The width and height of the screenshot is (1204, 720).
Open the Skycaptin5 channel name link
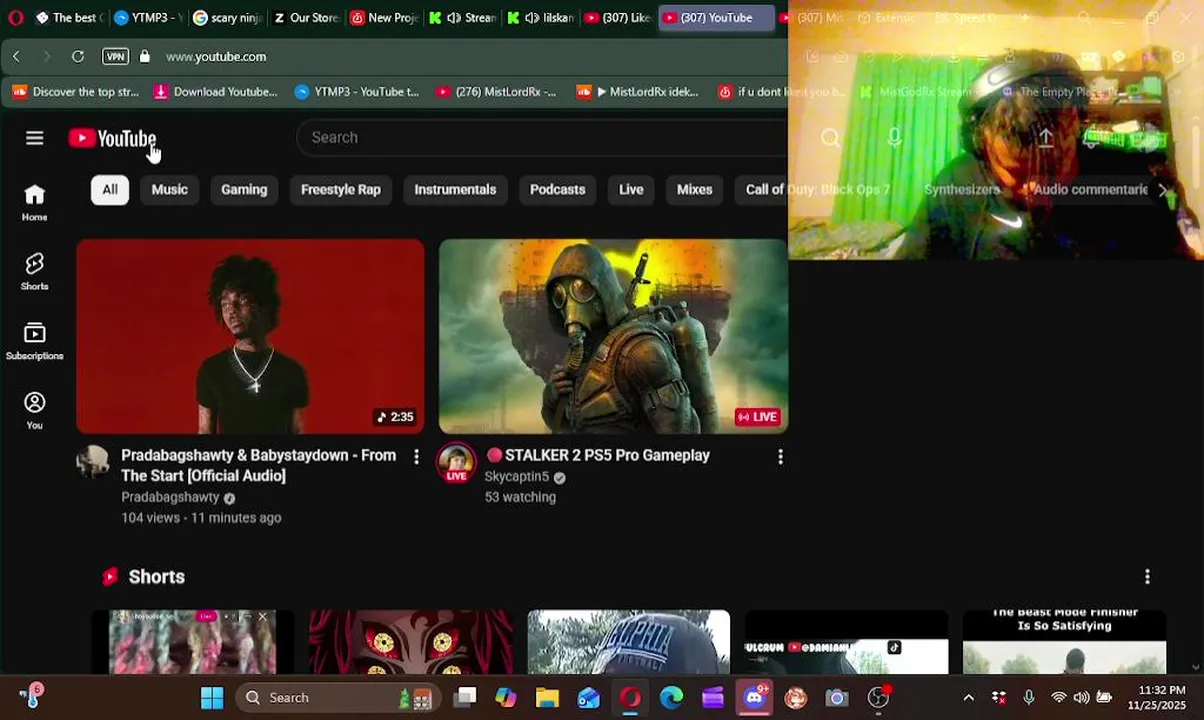pyautogui.click(x=517, y=477)
